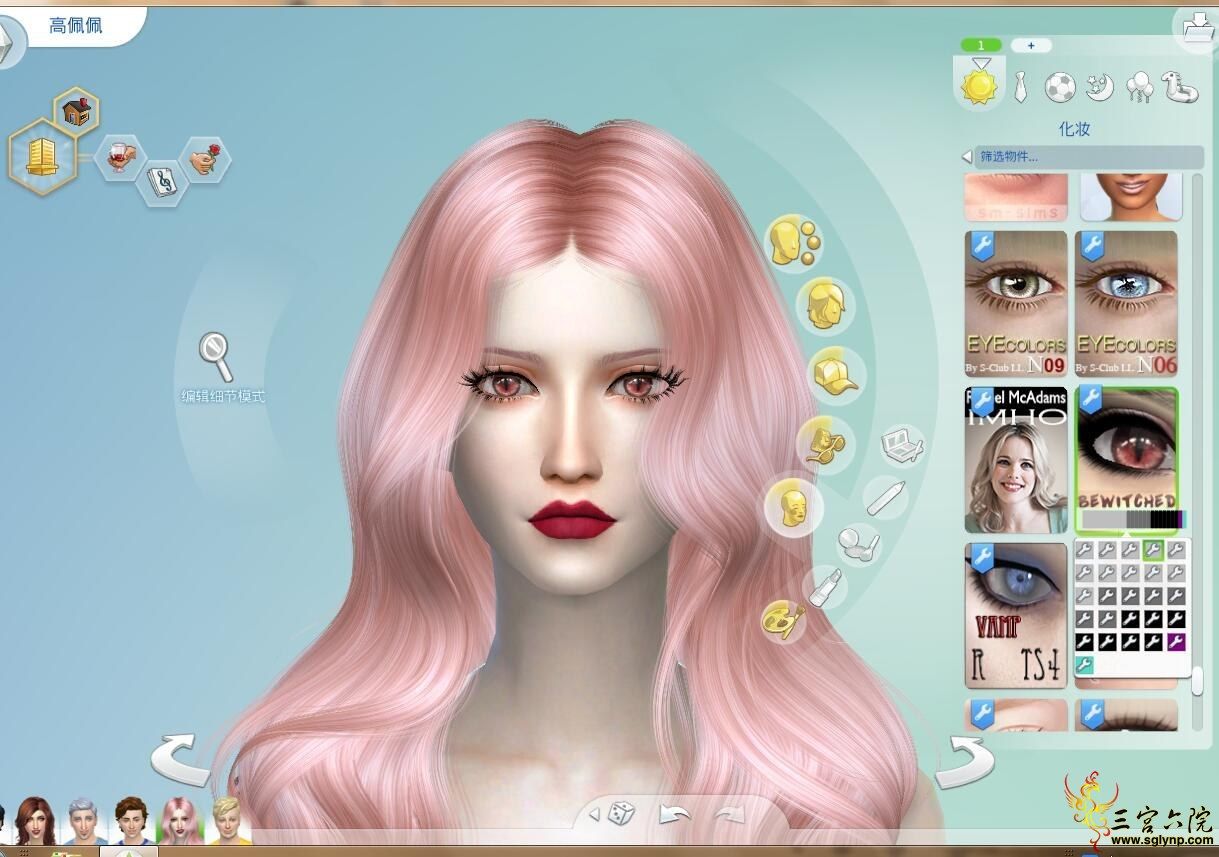Choose the sheet music trait hexagon
1219x857 pixels.
tap(161, 181)
